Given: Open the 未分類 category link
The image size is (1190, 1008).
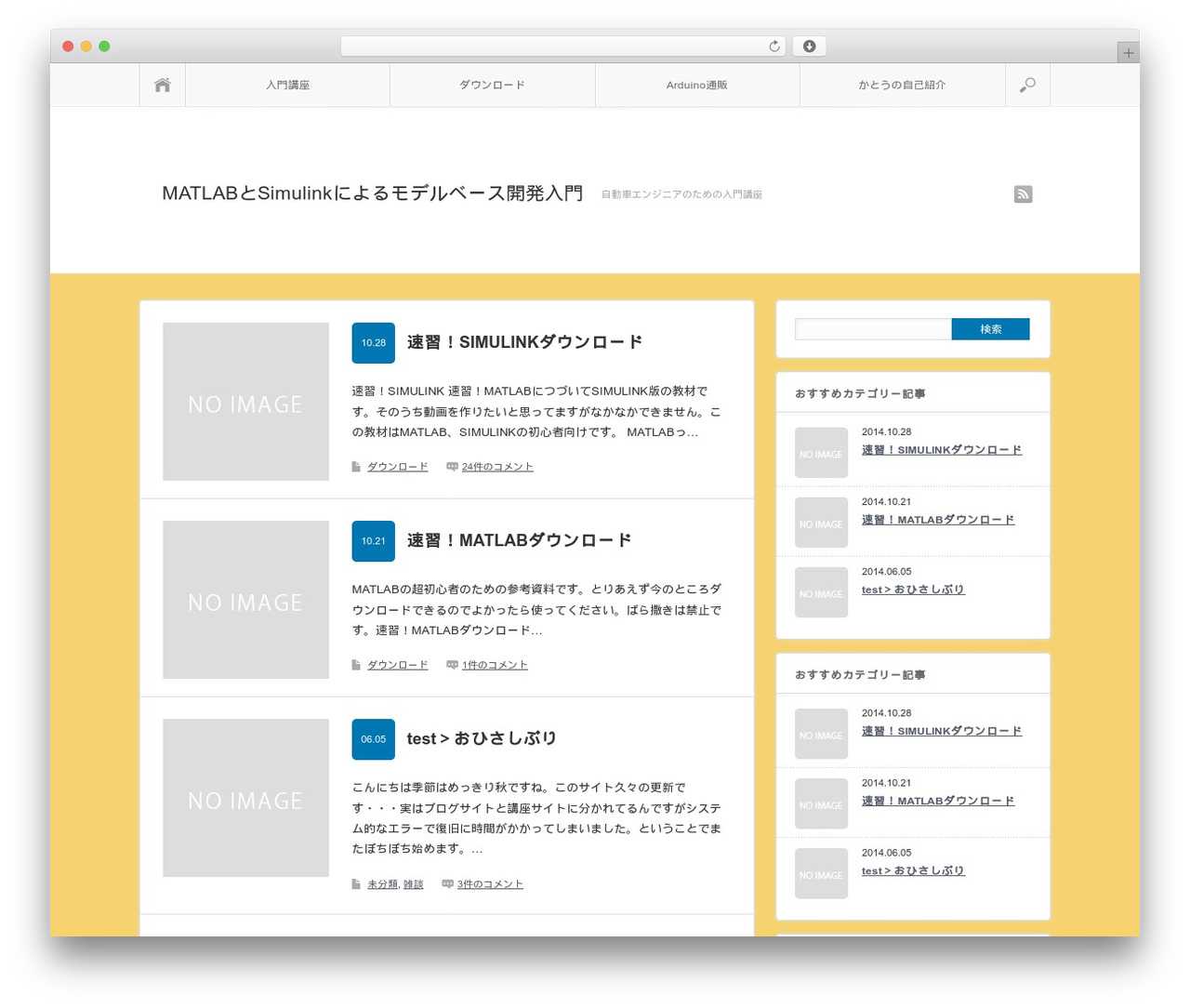Looking at the screenshot, I should coord(382,884).
